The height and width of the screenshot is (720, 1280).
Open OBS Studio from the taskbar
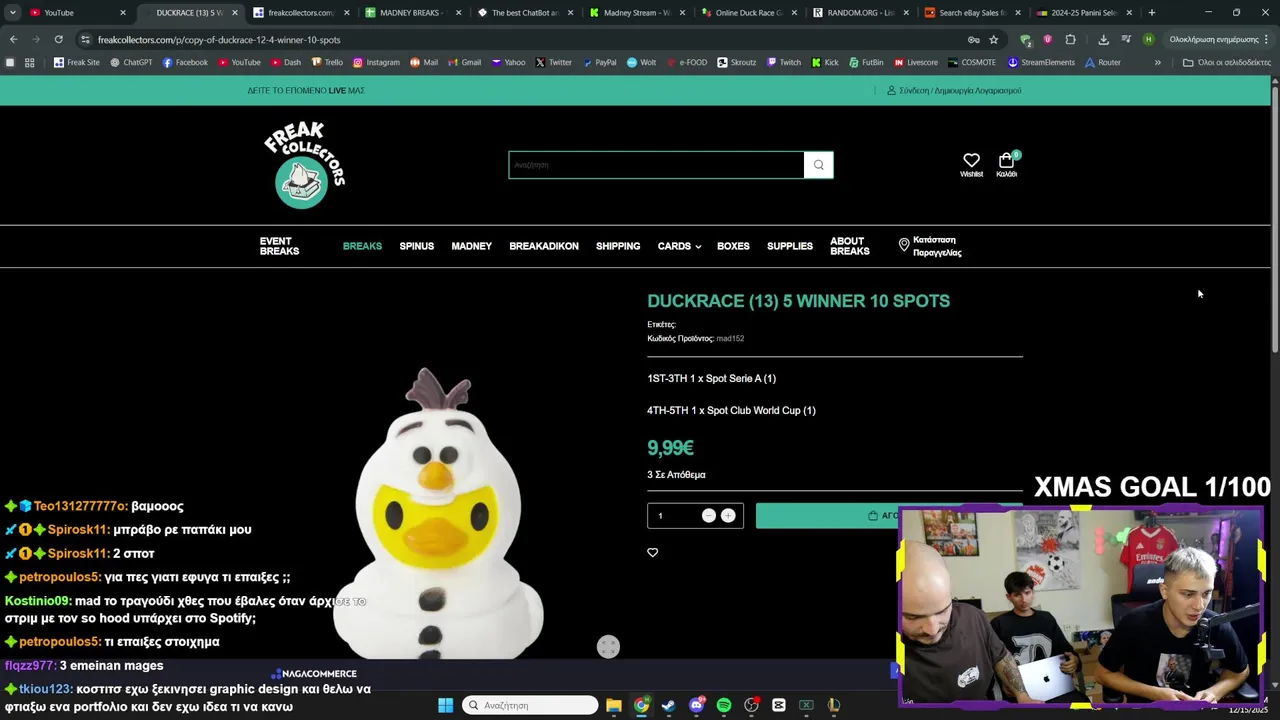point(751,705)
